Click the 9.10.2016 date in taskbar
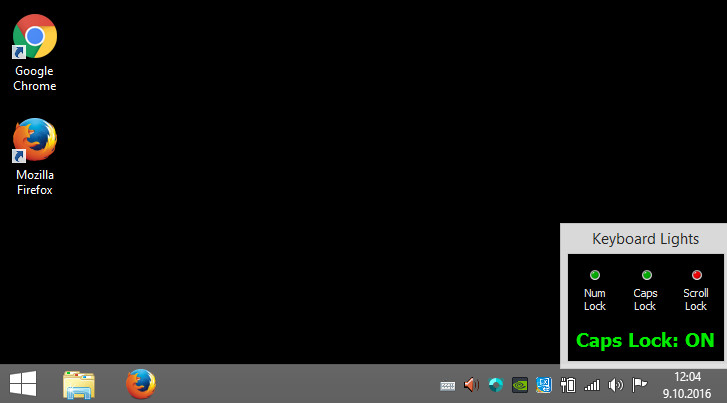Image resolution: width=727 pixels, height=403 pixels. [x=687, y=394]
